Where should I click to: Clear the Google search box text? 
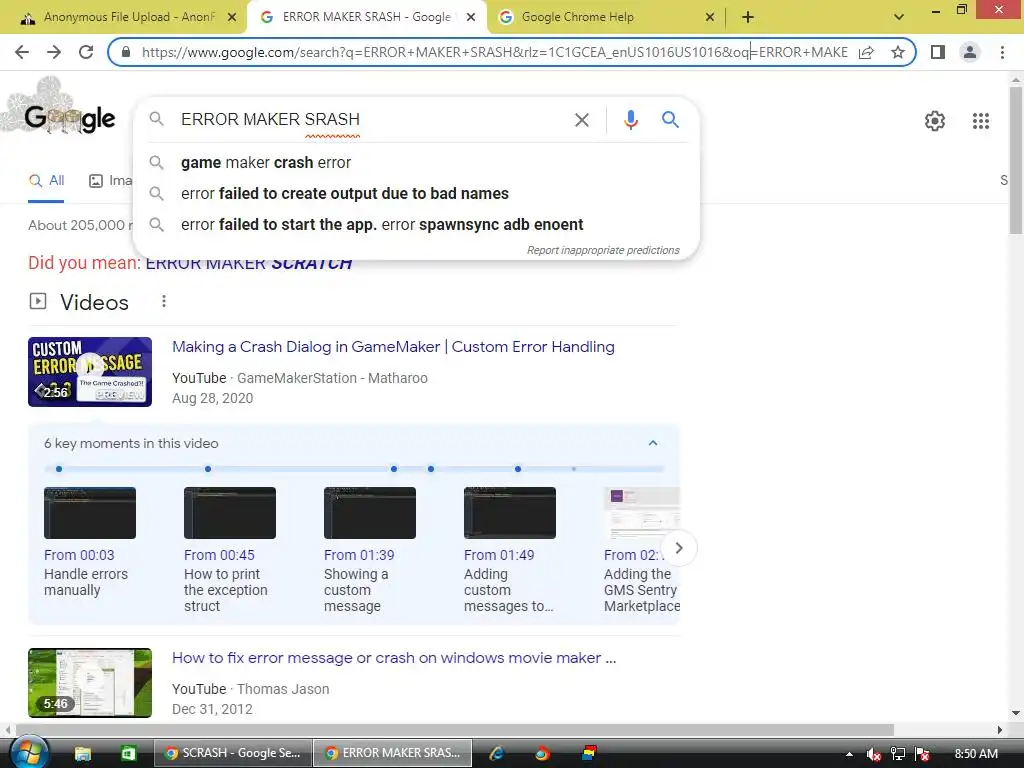(581, 120)
